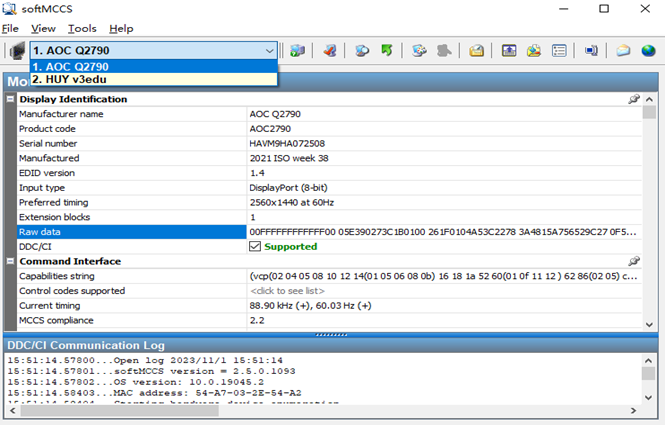Click the dotted splitter above the log panel
Image resolution: width=665 pixels, height=425 pixels.
pyautogui.click(x=331, y=335)
